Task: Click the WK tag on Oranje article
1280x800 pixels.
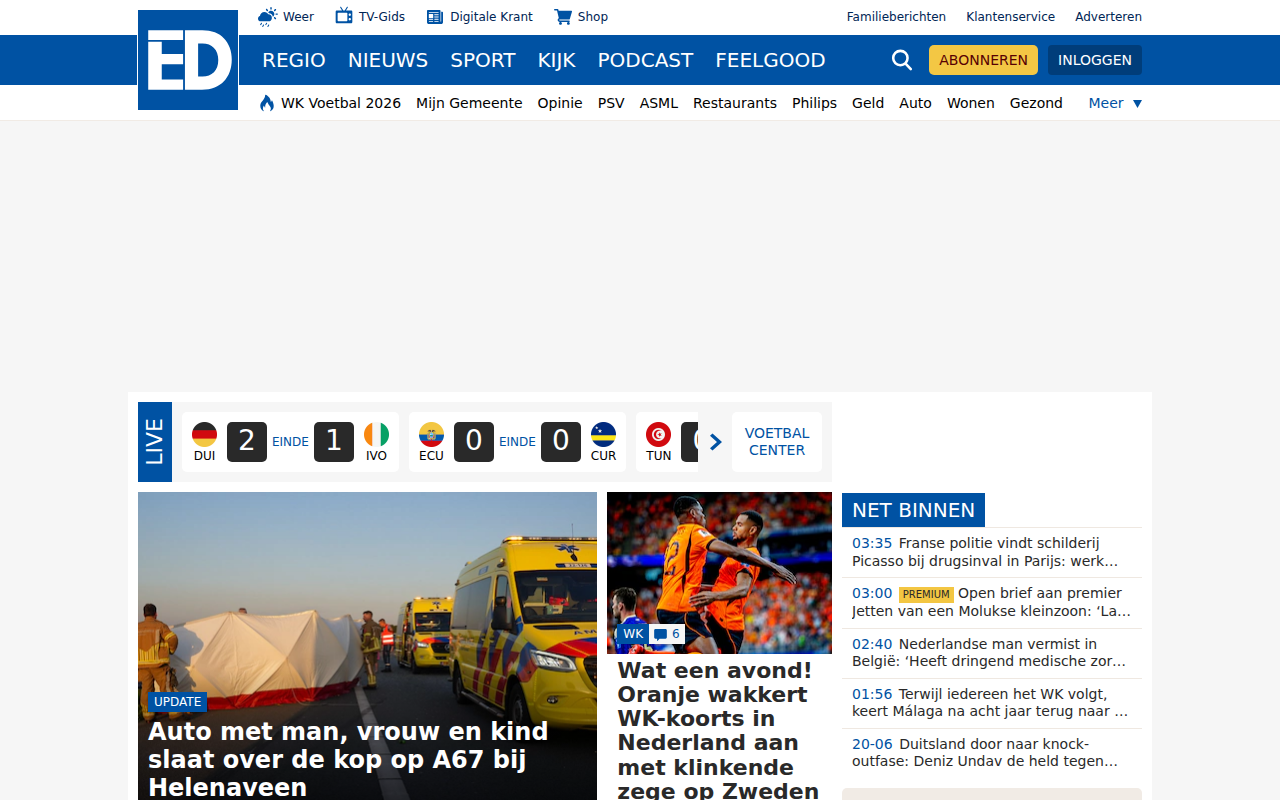Action: coord(633,634)
